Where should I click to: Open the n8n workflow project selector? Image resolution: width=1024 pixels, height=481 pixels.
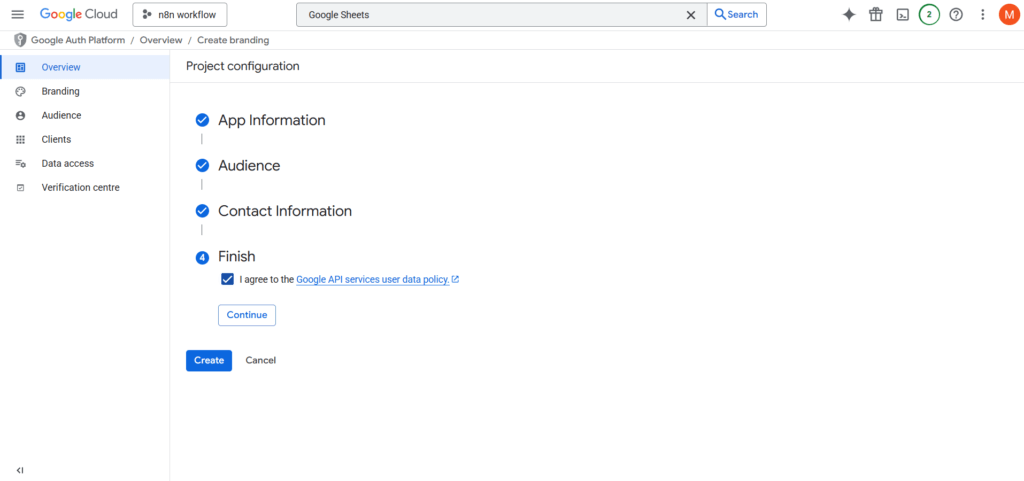click(180, 15)
